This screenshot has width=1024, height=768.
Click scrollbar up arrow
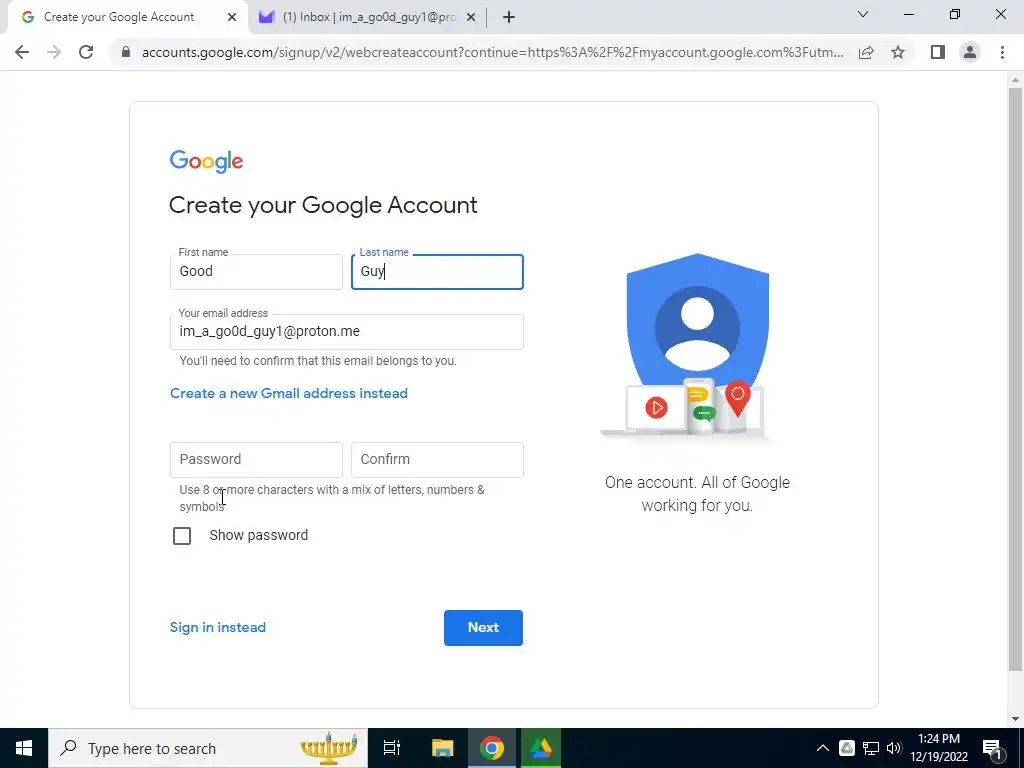(x=1015, y=80)
